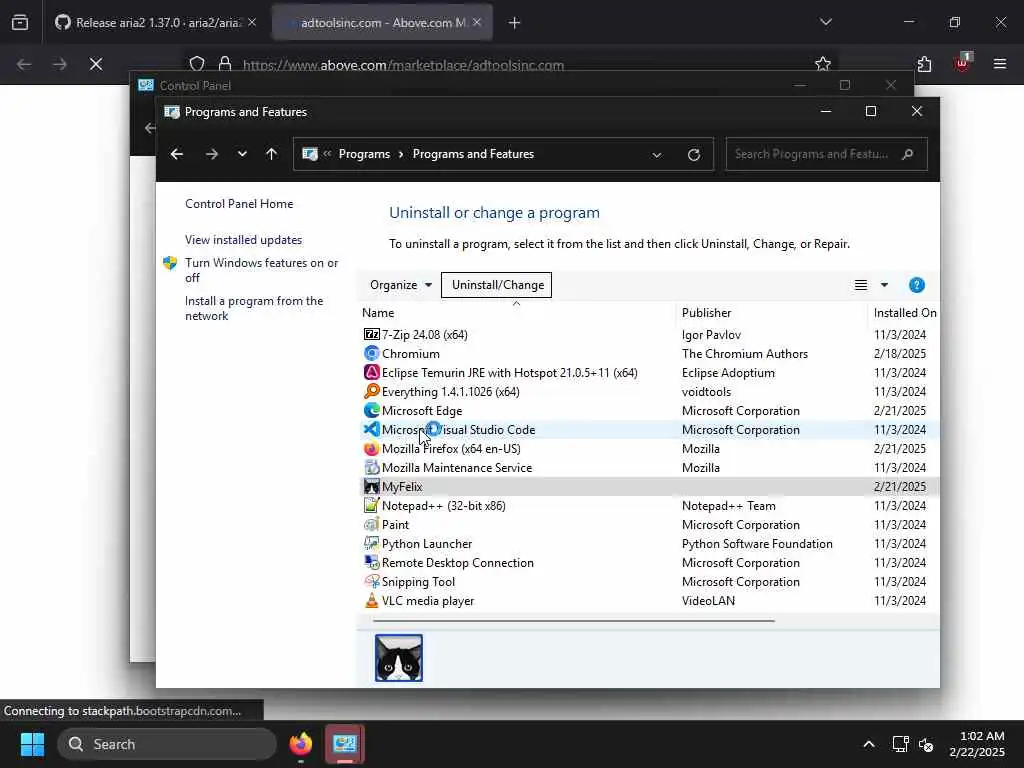The image size is (1024, 768).
Task: Open Turn Windows features on or off
Action: [x=261, y=270]
